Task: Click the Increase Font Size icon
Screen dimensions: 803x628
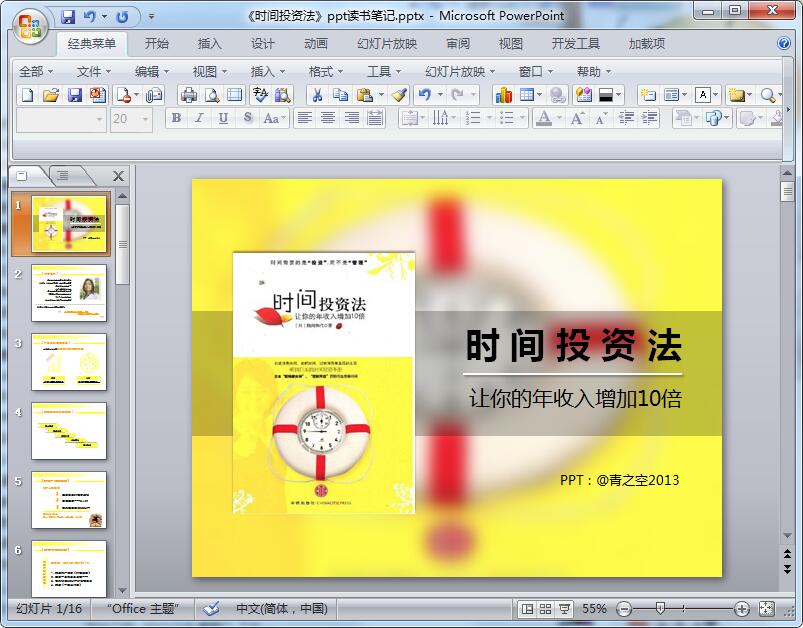Action: pyautogui.click(x=577, y=119)
